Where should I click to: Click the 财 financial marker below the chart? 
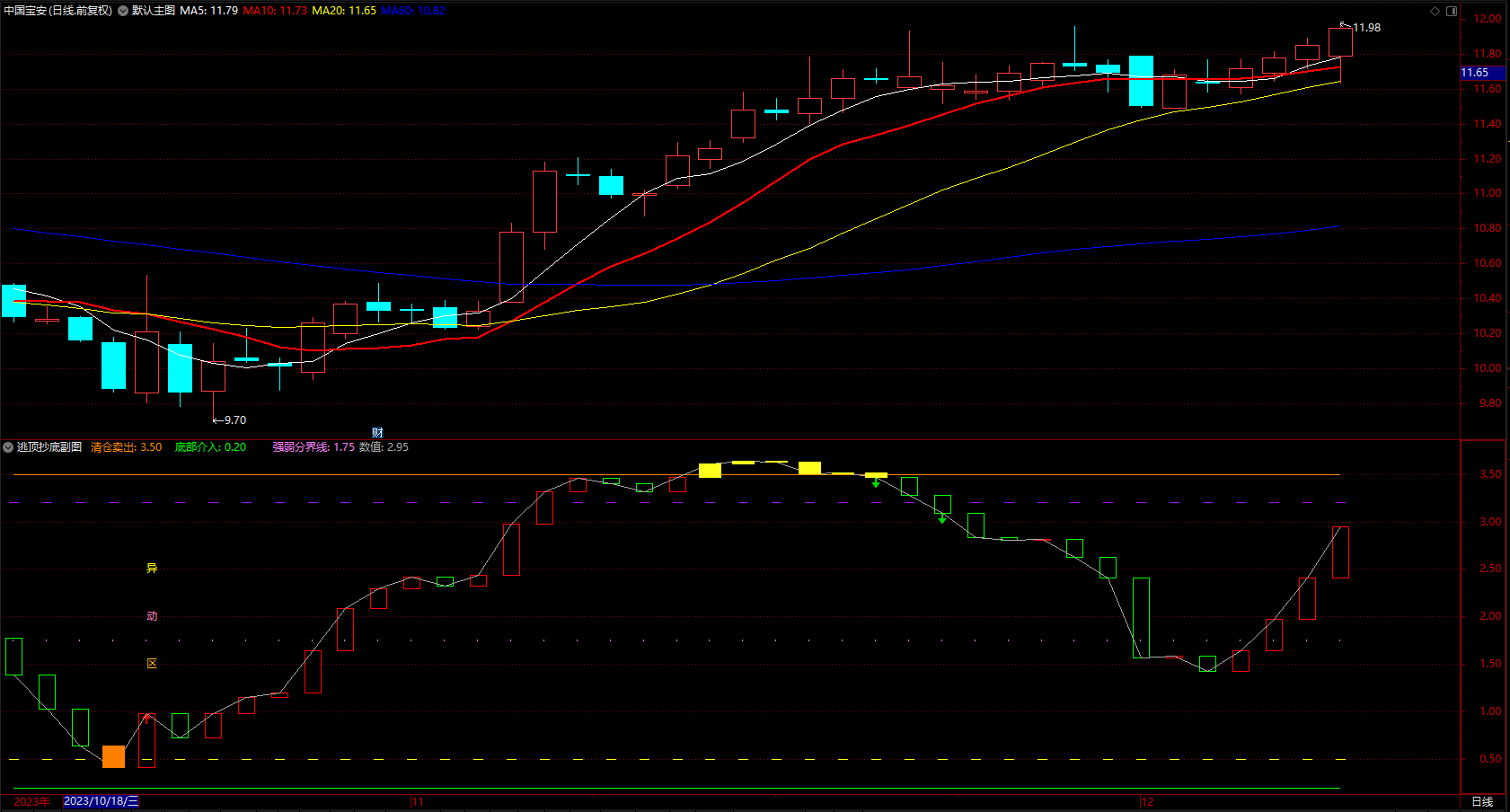[x=377, y=433]
